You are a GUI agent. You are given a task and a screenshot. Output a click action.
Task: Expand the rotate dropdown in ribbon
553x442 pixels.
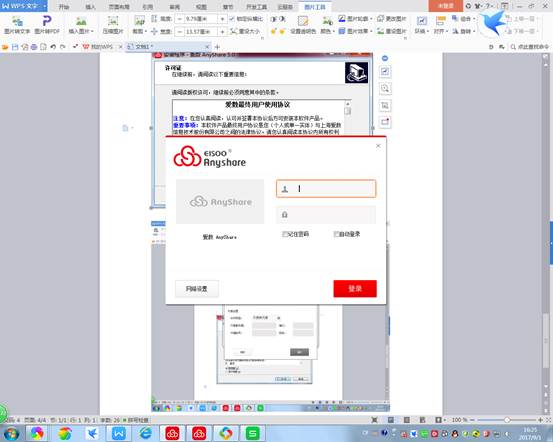pyautogui.click(x=473, y=31)
